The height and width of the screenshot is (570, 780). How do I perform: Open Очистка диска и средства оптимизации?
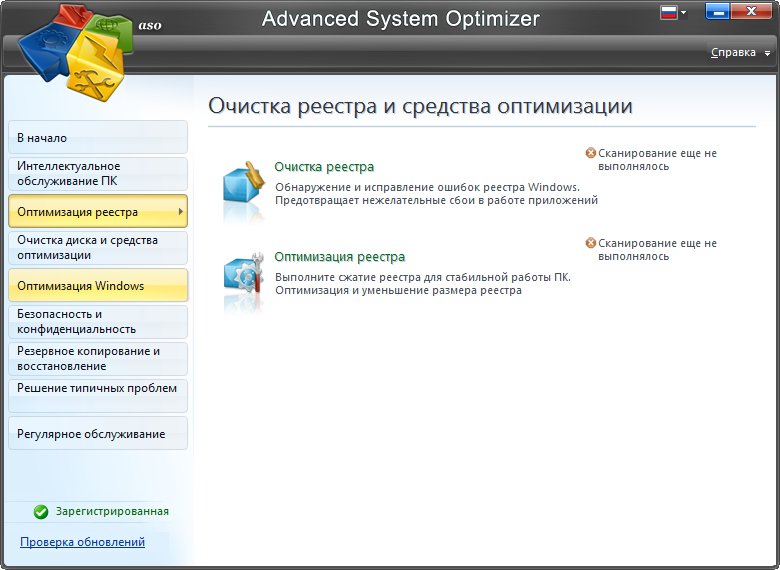[98, 248]
